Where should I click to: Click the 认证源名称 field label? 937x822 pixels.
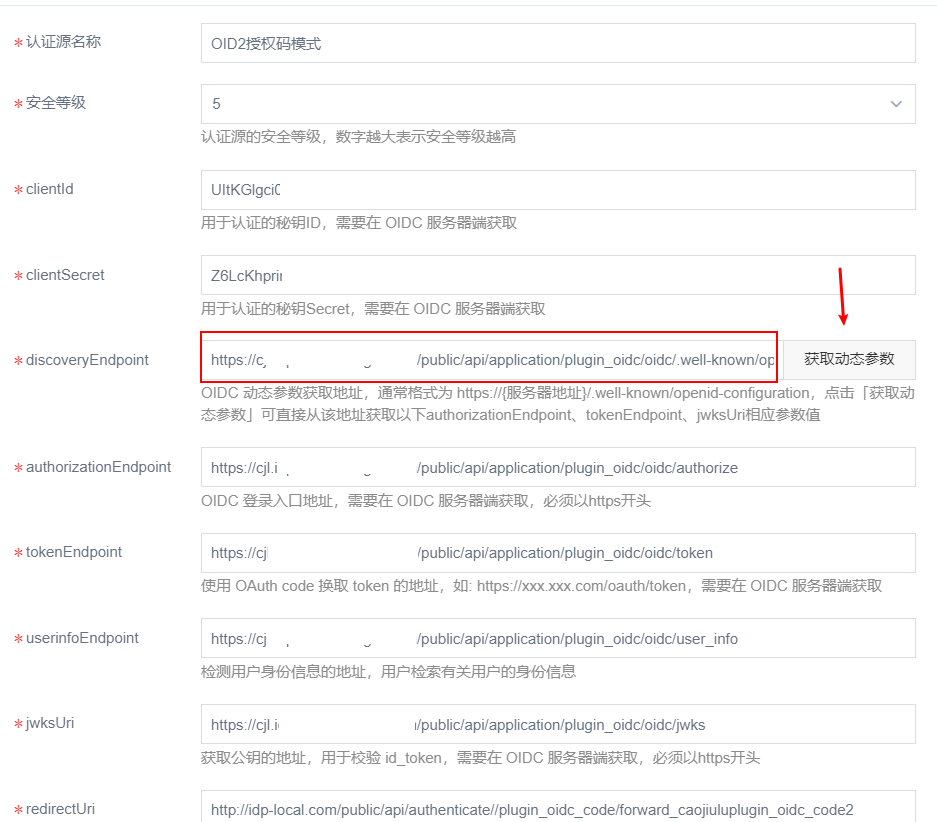tap(63, 42)
